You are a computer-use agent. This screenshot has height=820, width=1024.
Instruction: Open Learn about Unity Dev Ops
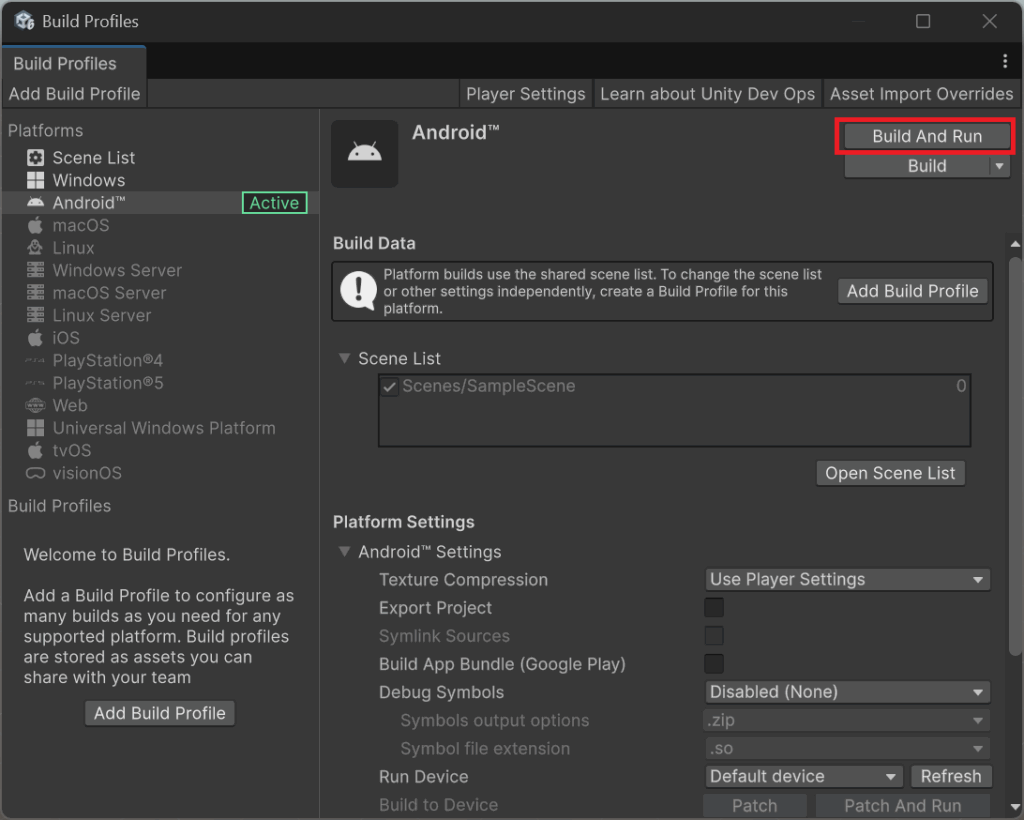point(708,94)
